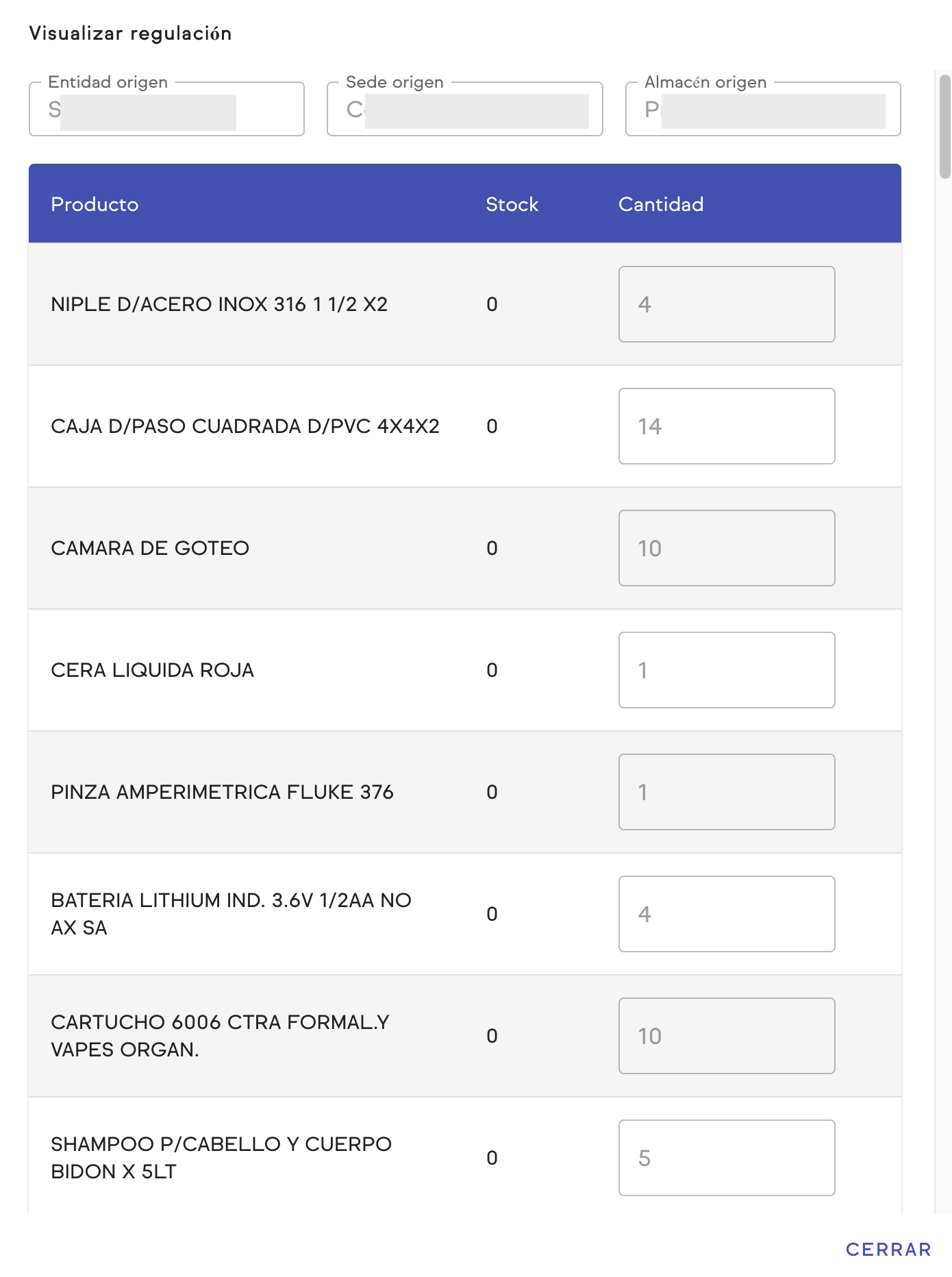Select the CAMARA DE GOTEO product name
The image size is (952, 1277).
(150, 548)
